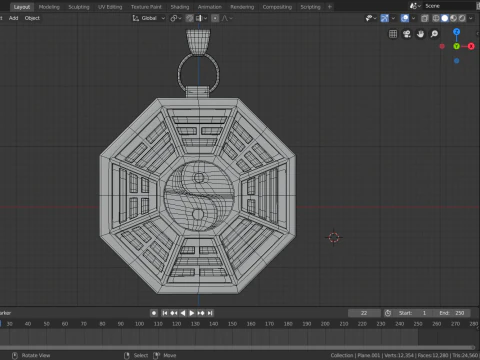This screenshot has width=480, height=360.
Task: Select solid viewport shading
Action: (445, 18)
